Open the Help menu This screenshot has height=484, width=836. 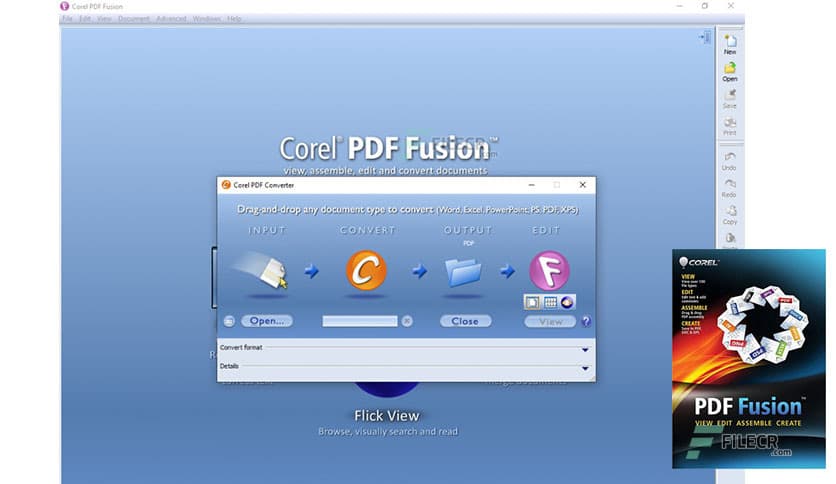coord(234,19)
